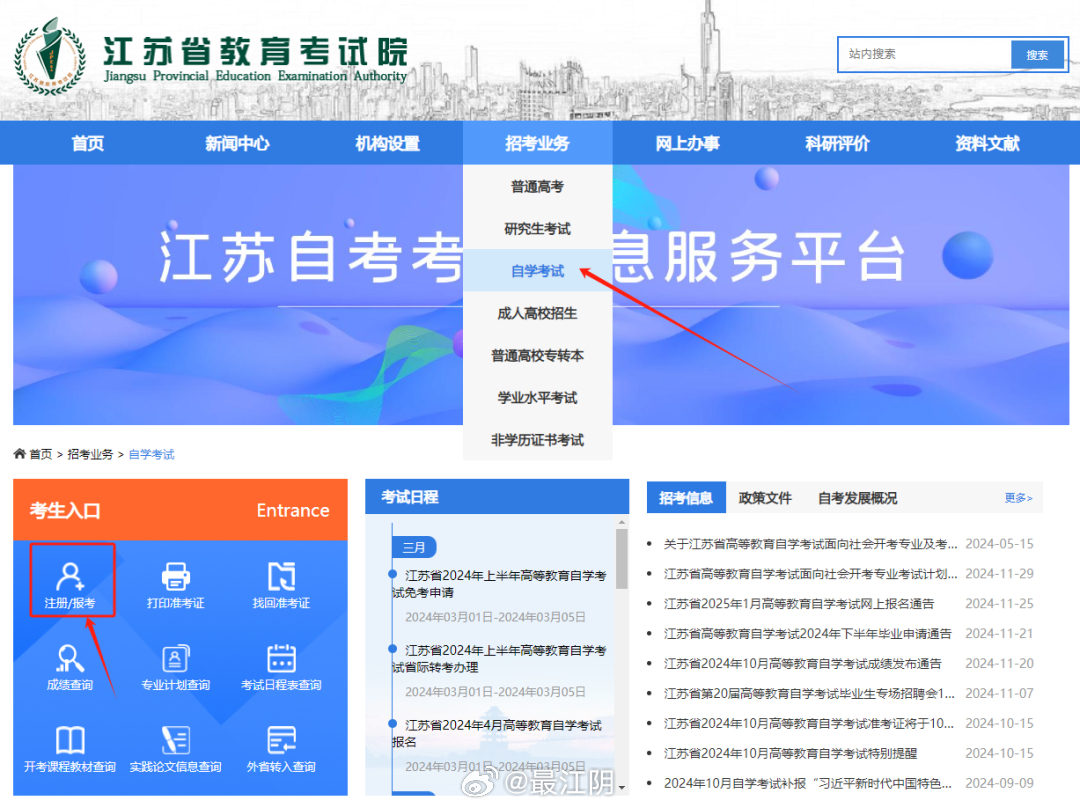Open the 2024年10月成绩发布通告 notice
This screenshot has width=1080, height=808.
click(x=802, y=663)
